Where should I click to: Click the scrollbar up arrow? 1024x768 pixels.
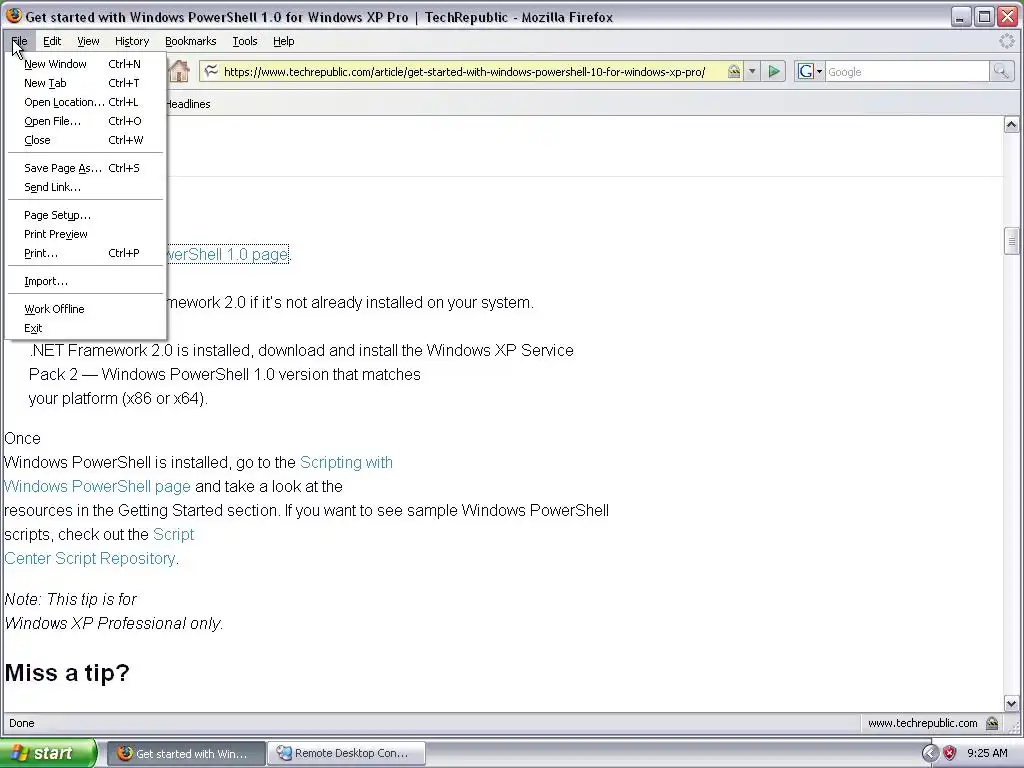[1011, 125]
